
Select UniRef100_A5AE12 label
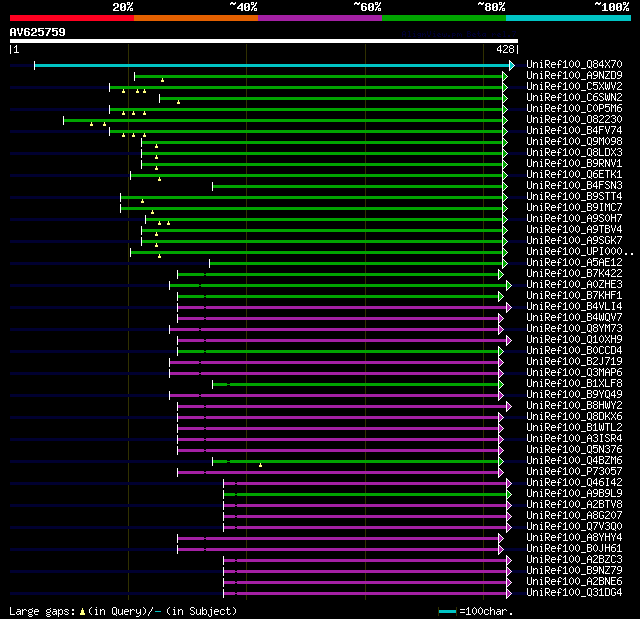[x=574, y=263]
